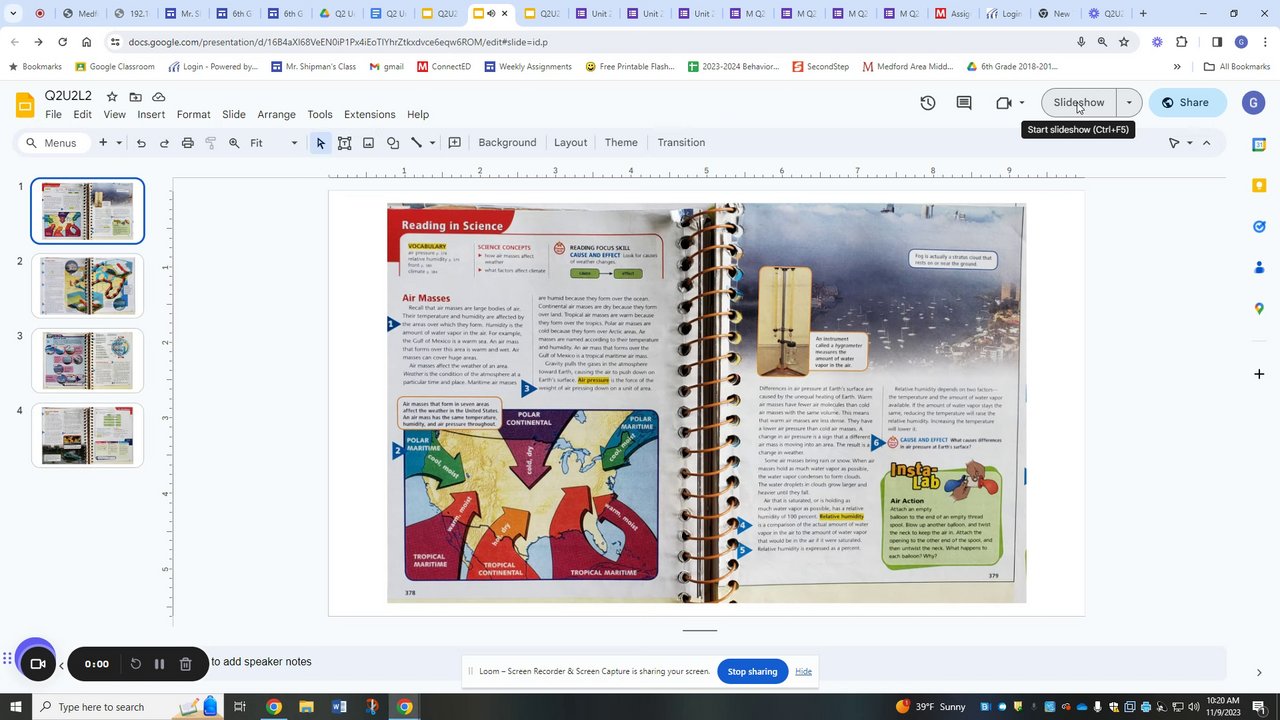Screen dimensions: 1280x720
Task: Open pointer mode dropdown arrow
Action: [1190, 143]
